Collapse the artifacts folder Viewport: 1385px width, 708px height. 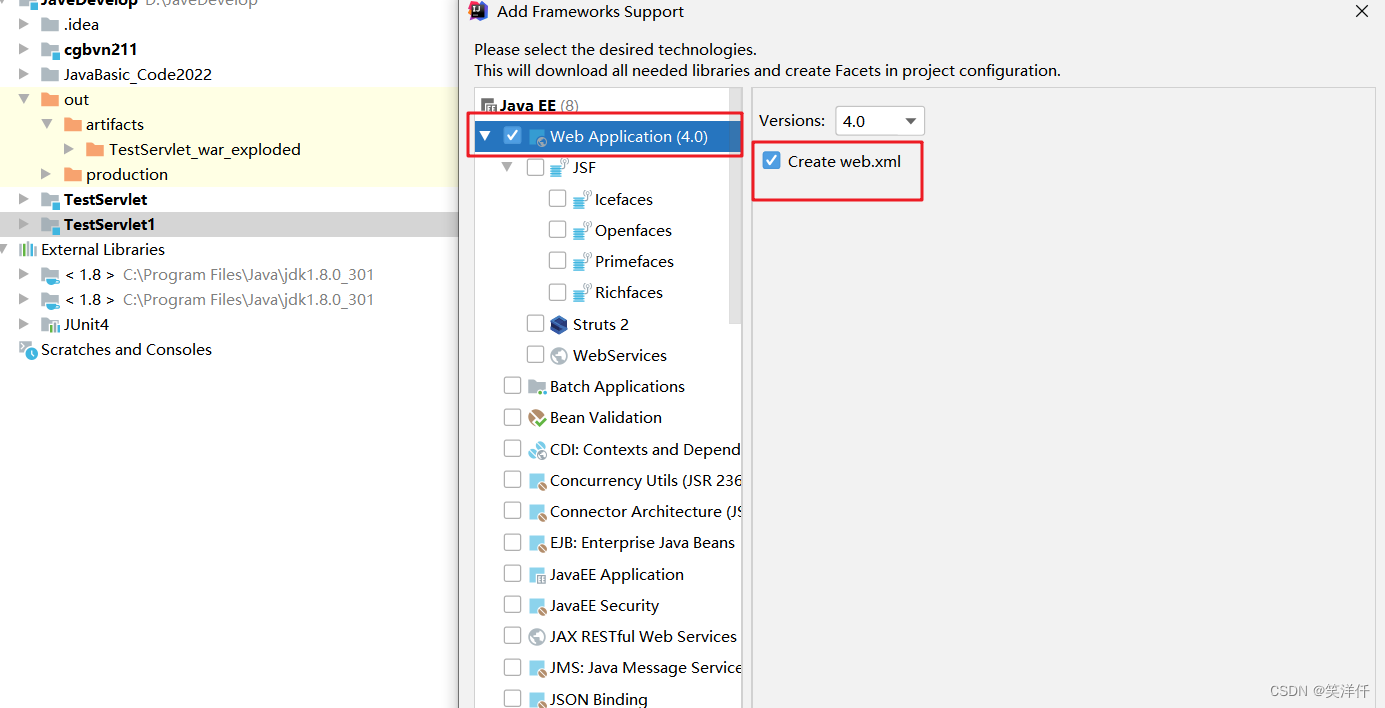47,124
